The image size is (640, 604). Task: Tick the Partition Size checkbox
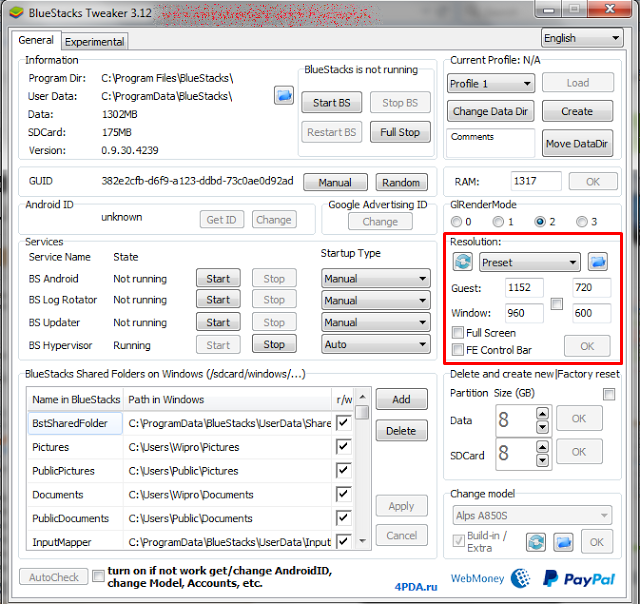tap(609, 394)
